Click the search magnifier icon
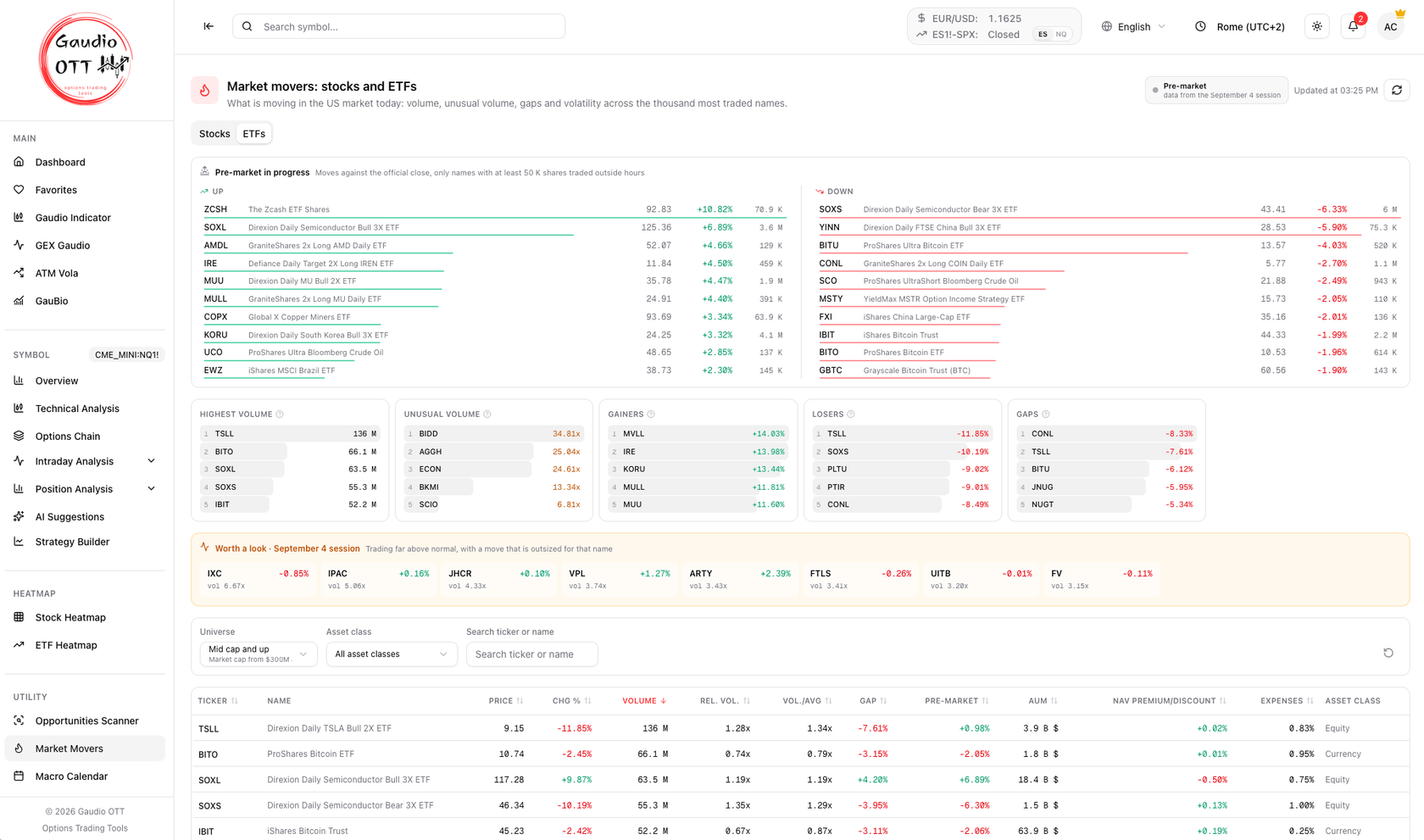This screenshot has width=1424, height=840. click(248, 26)
